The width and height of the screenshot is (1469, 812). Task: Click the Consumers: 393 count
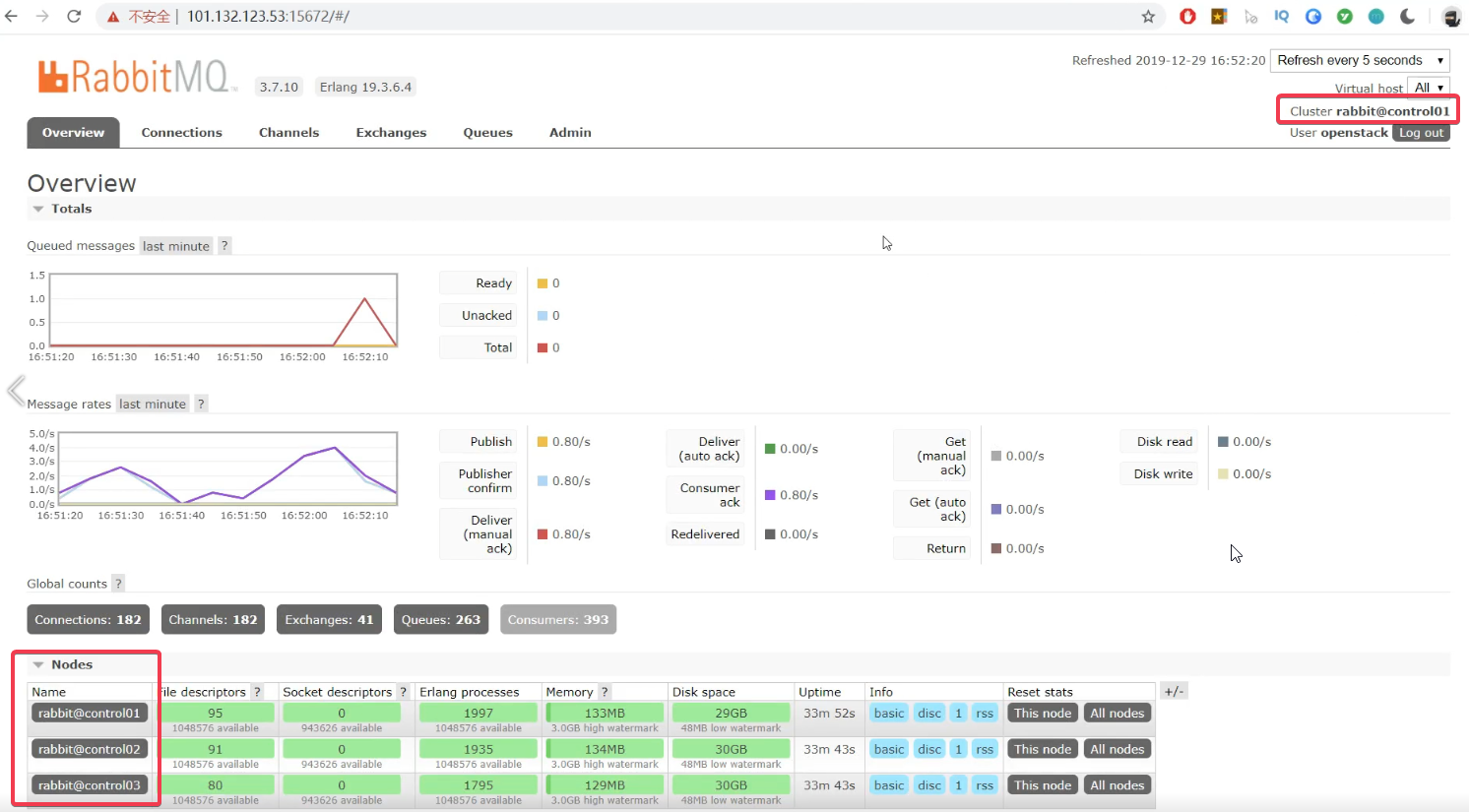pos(557,619)
